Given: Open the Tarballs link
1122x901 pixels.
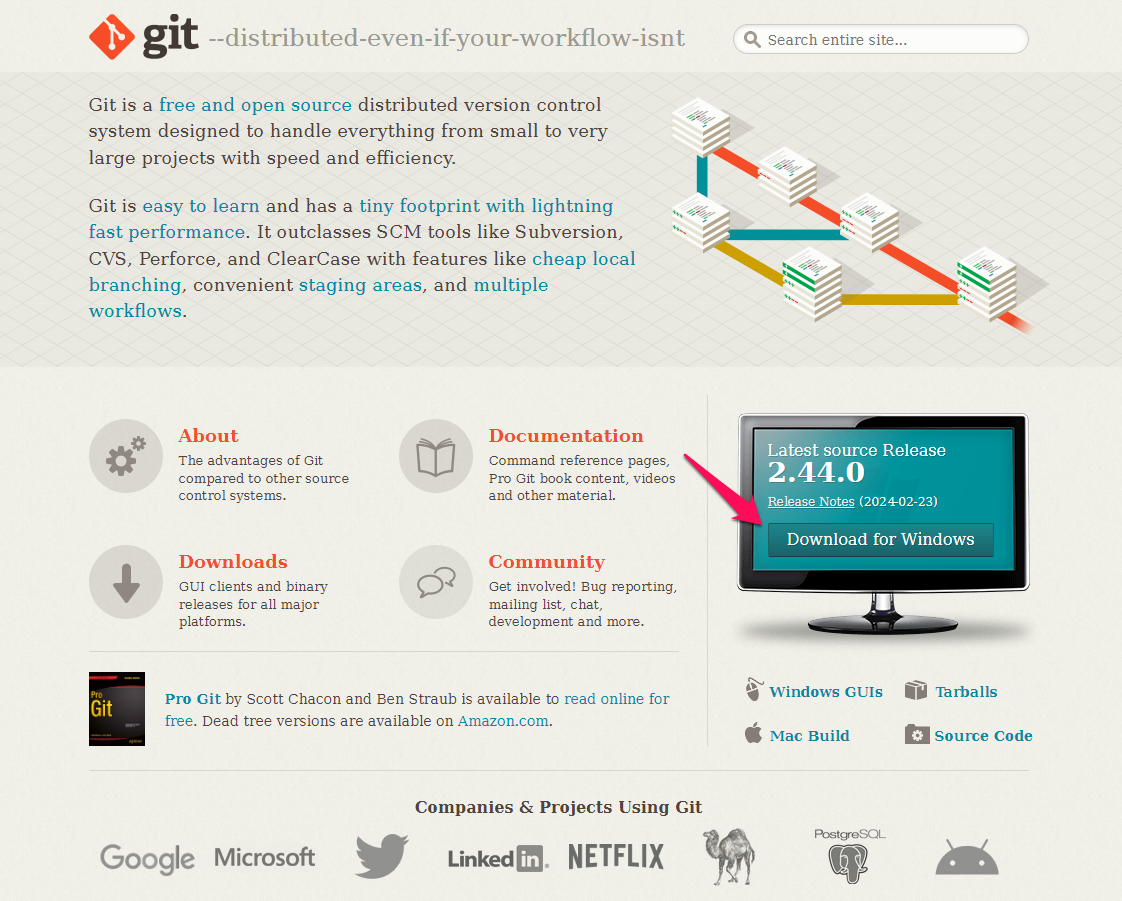Looking at the screenshot, I should coord(966,692).
